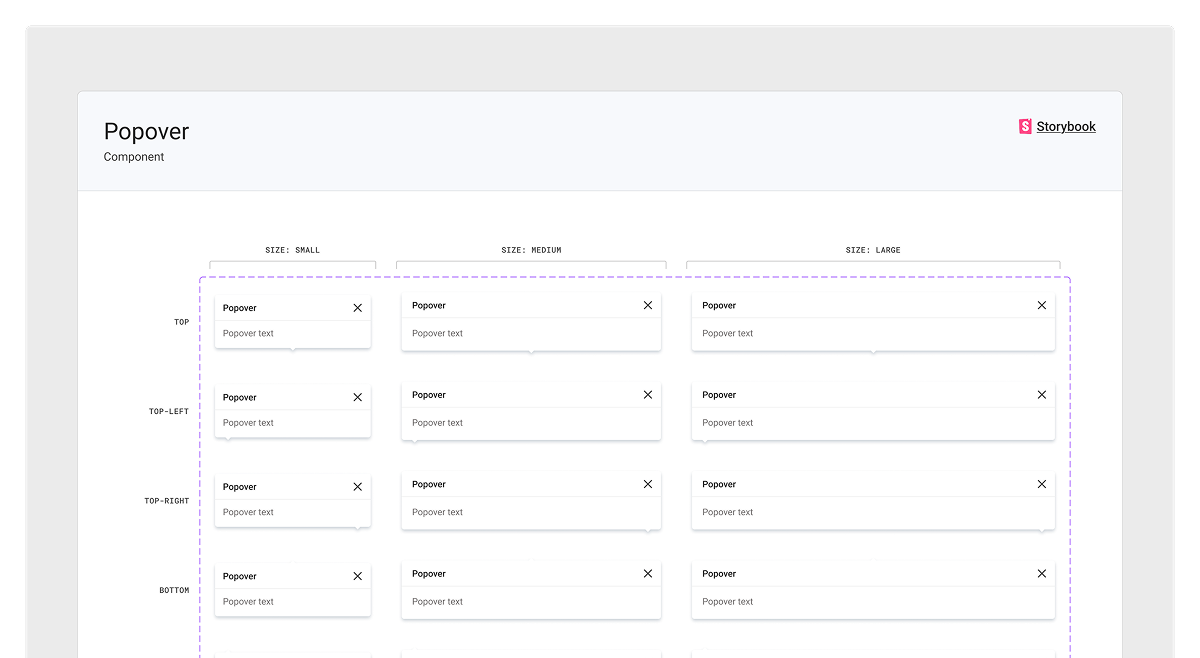Close the small popover in the TOP row

(x=358, y=308)
